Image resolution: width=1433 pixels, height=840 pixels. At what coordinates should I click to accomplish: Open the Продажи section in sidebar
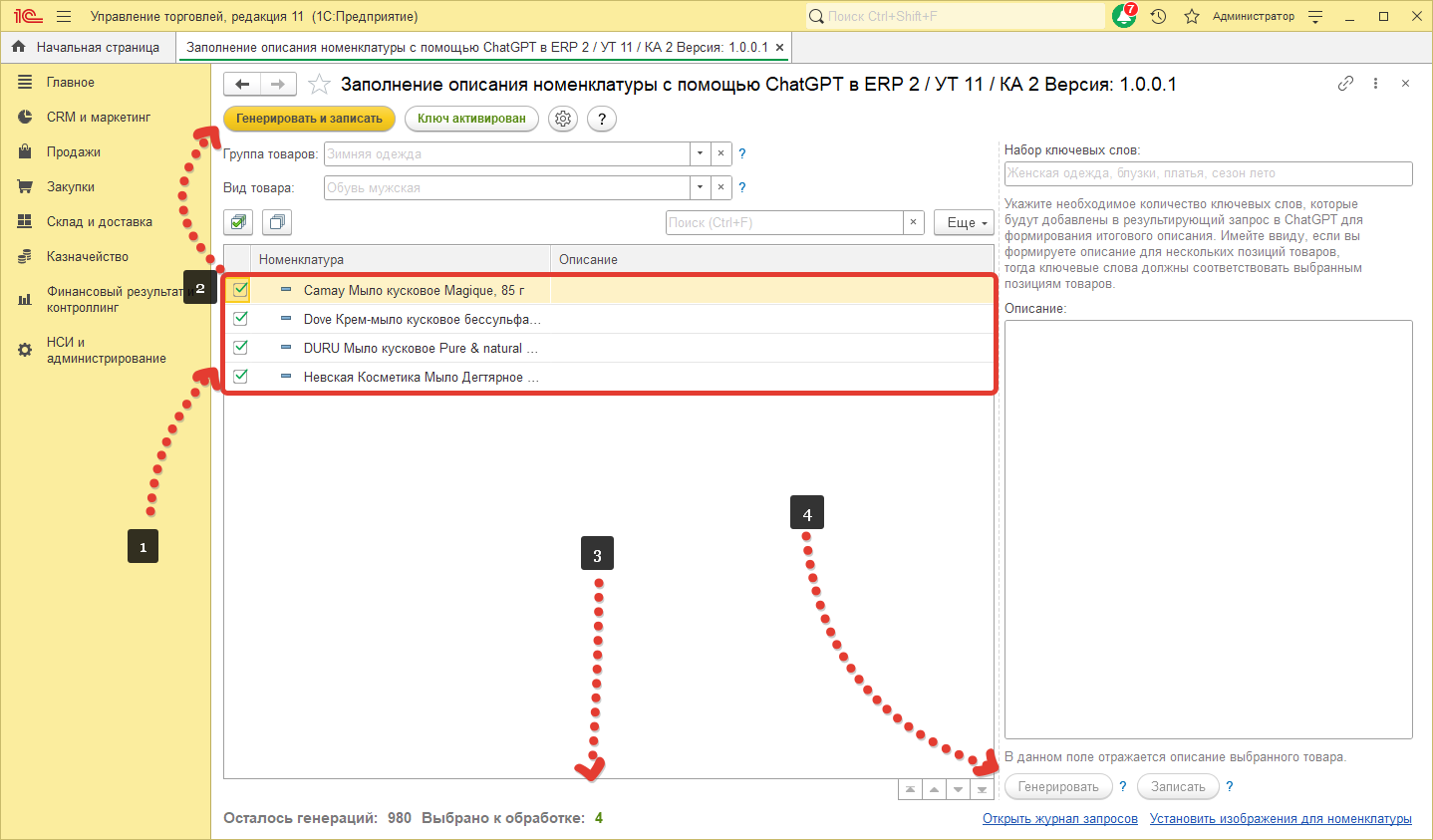point(73,151)
